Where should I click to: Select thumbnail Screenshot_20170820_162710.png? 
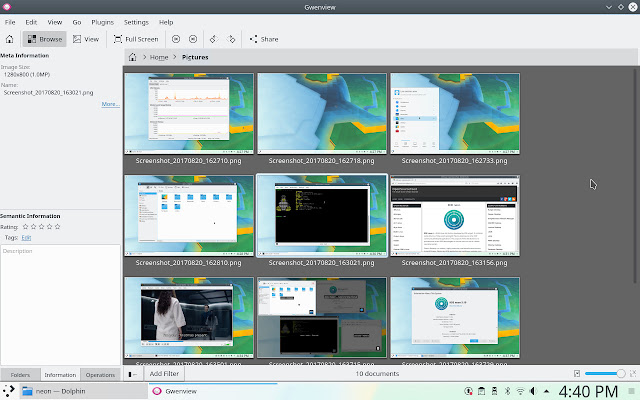click(x=189, y=114)
